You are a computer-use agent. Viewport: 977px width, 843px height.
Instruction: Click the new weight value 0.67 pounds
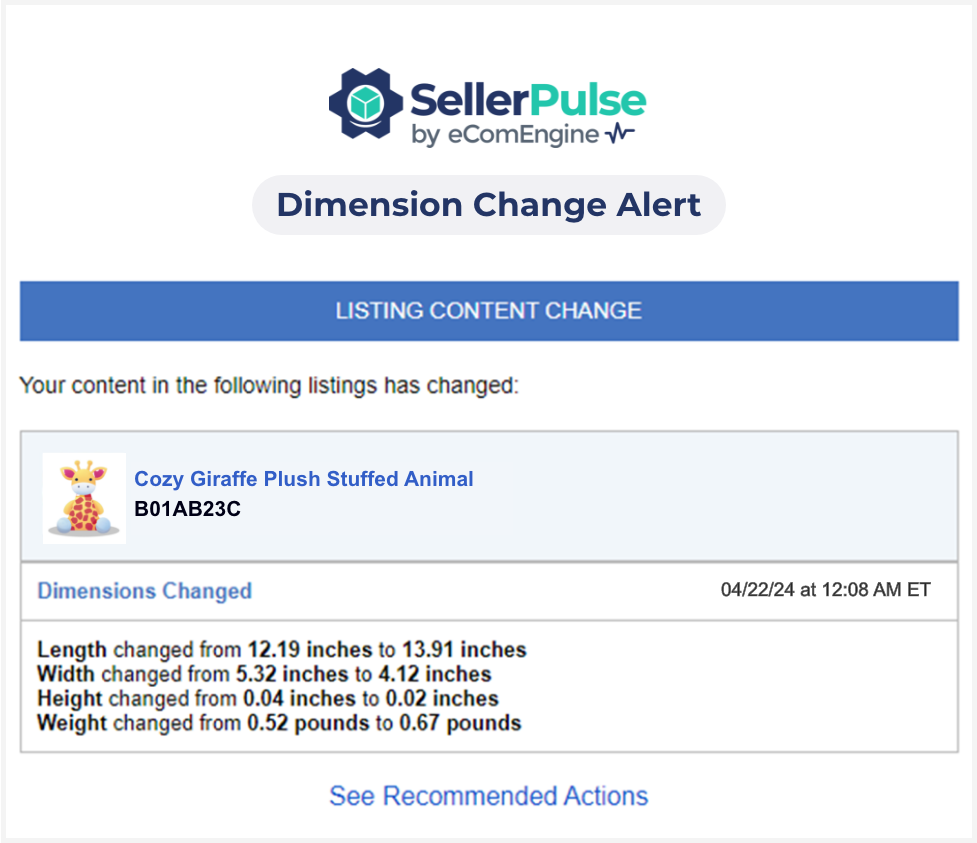[460, 722]
